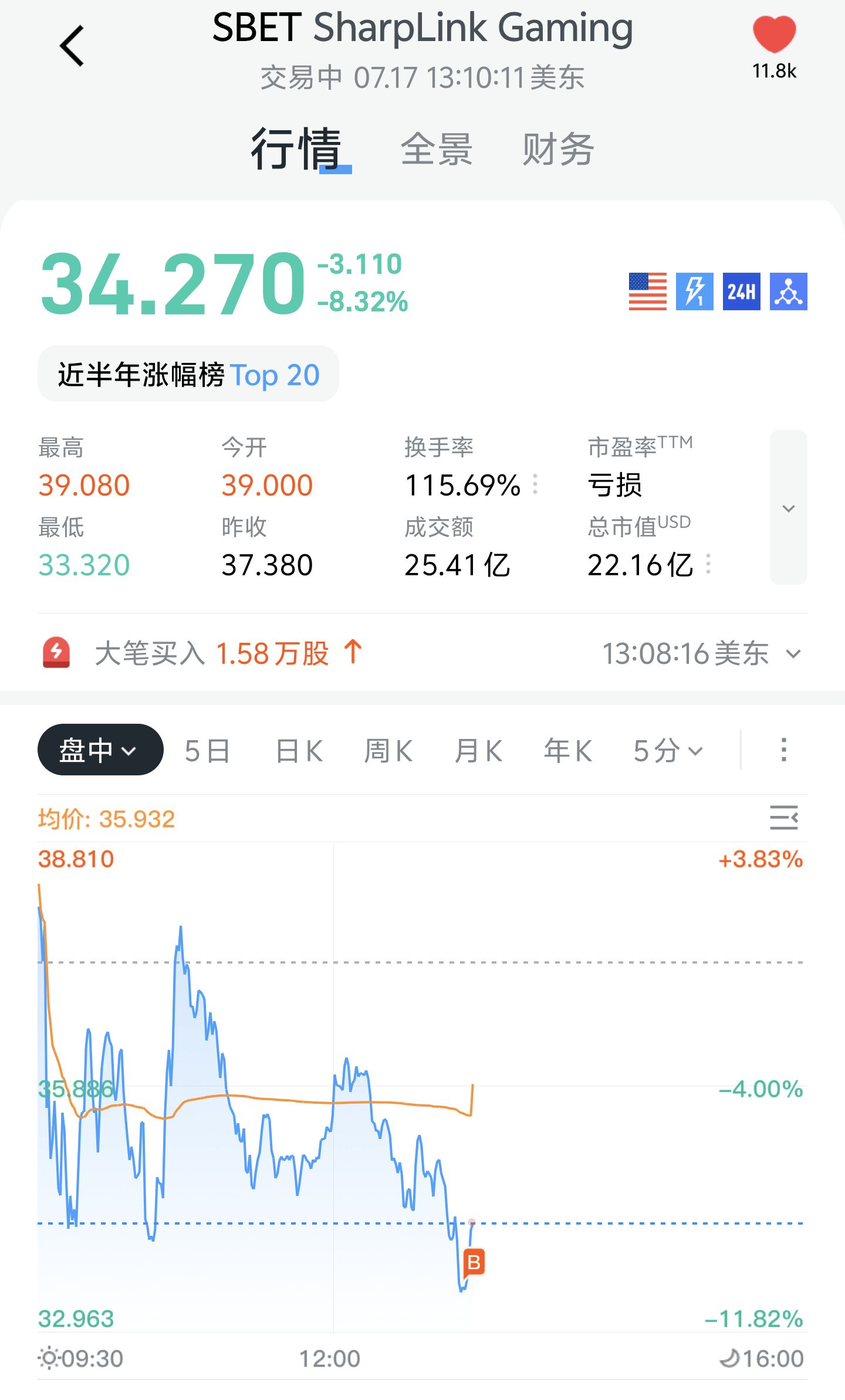Tap the open price 39.000
The image size is (845, 1400).
(x=267, y=485)
